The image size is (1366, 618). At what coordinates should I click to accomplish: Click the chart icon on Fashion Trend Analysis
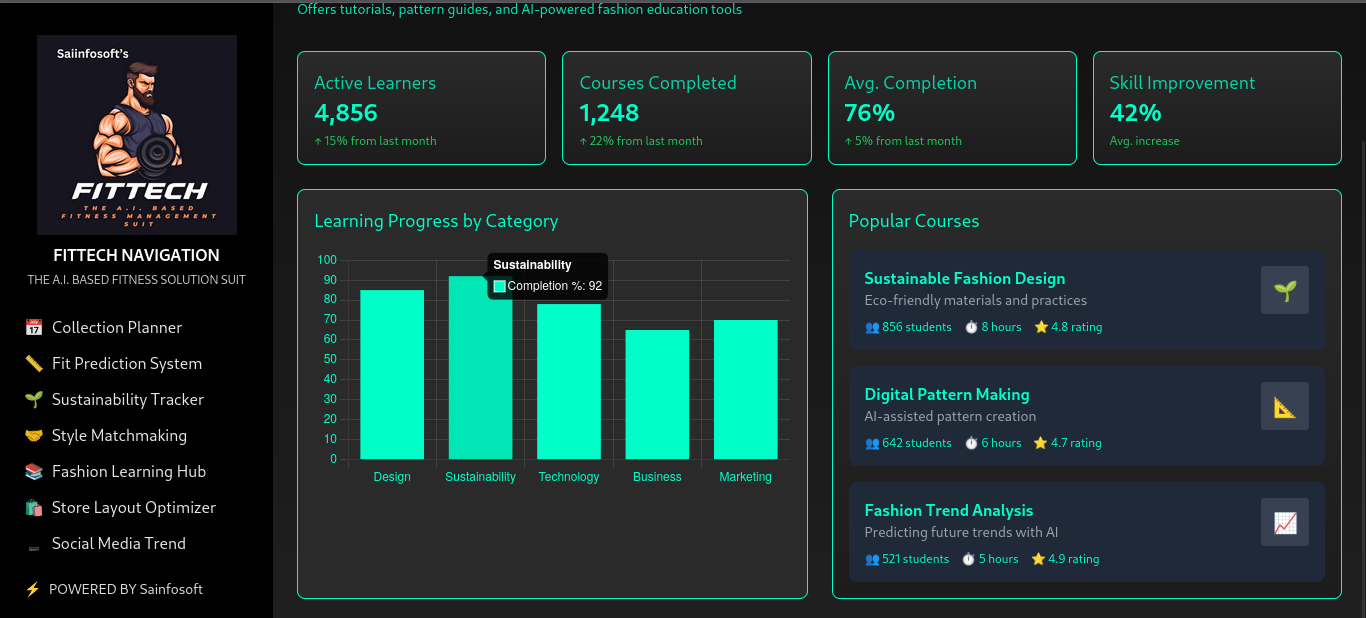[x=1284, y=522]
